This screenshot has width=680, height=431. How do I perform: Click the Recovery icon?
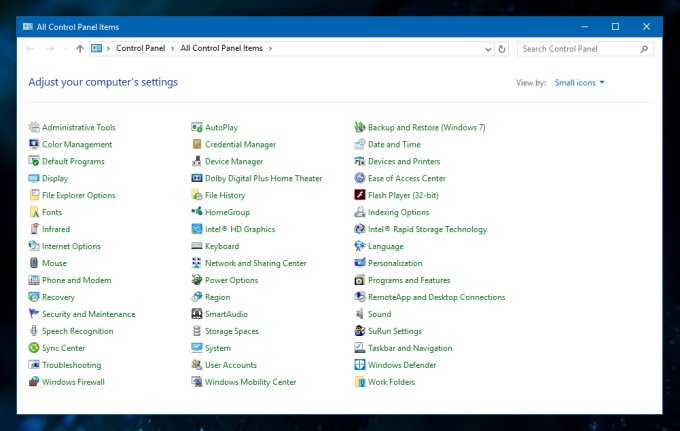(x=34, y=297)
